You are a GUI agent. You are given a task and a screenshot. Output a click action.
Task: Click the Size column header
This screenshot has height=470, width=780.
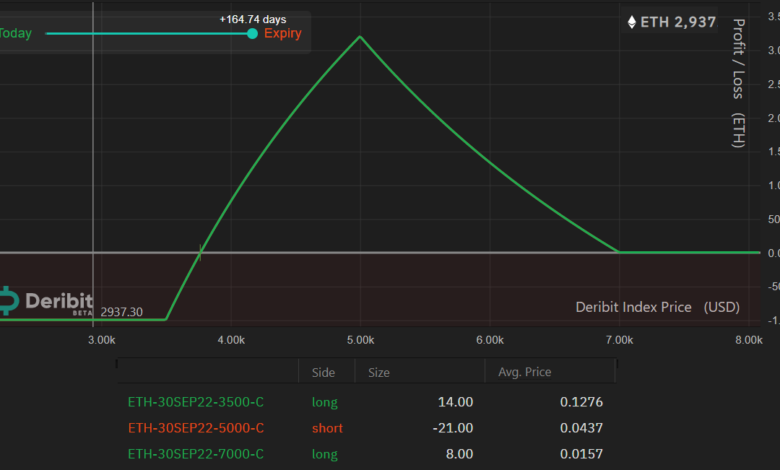pyautogui.click(x=379, y=373)
